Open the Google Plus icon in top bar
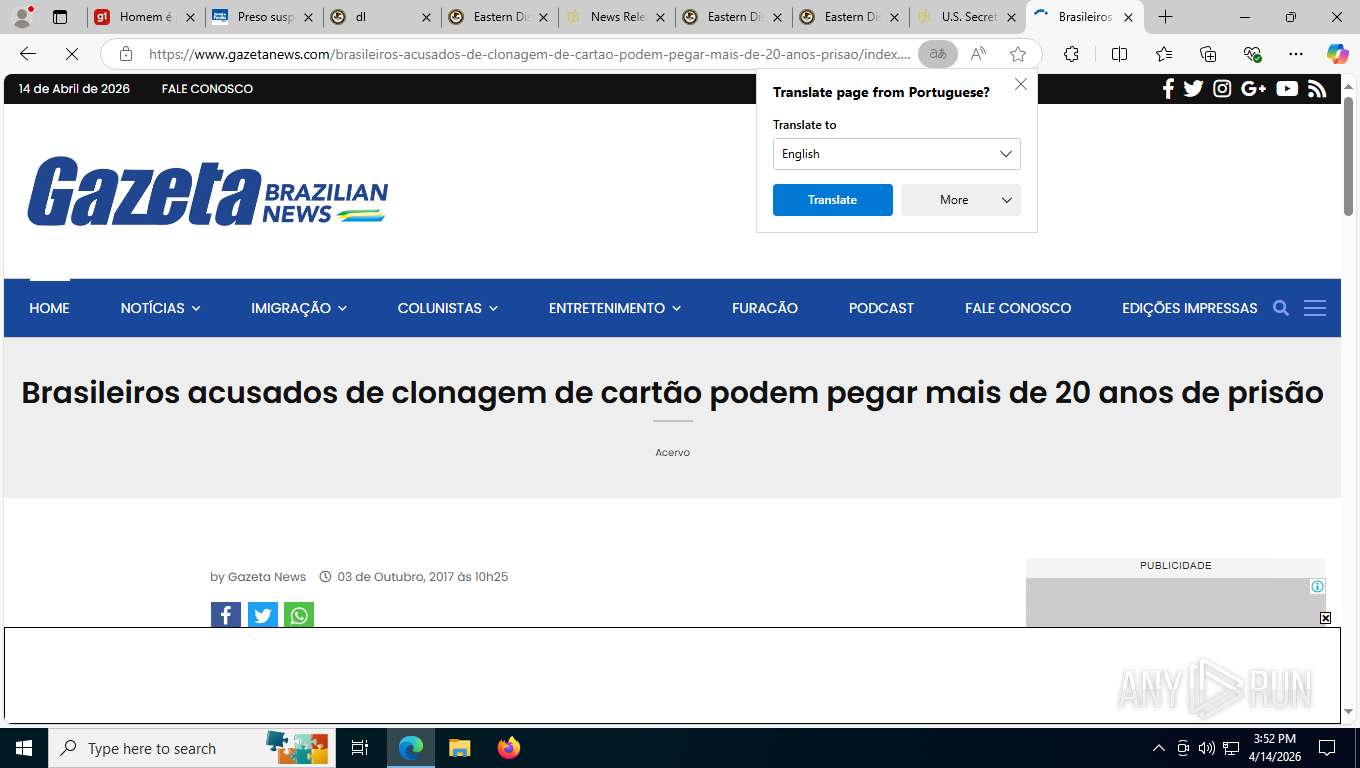 [1253, 89]
